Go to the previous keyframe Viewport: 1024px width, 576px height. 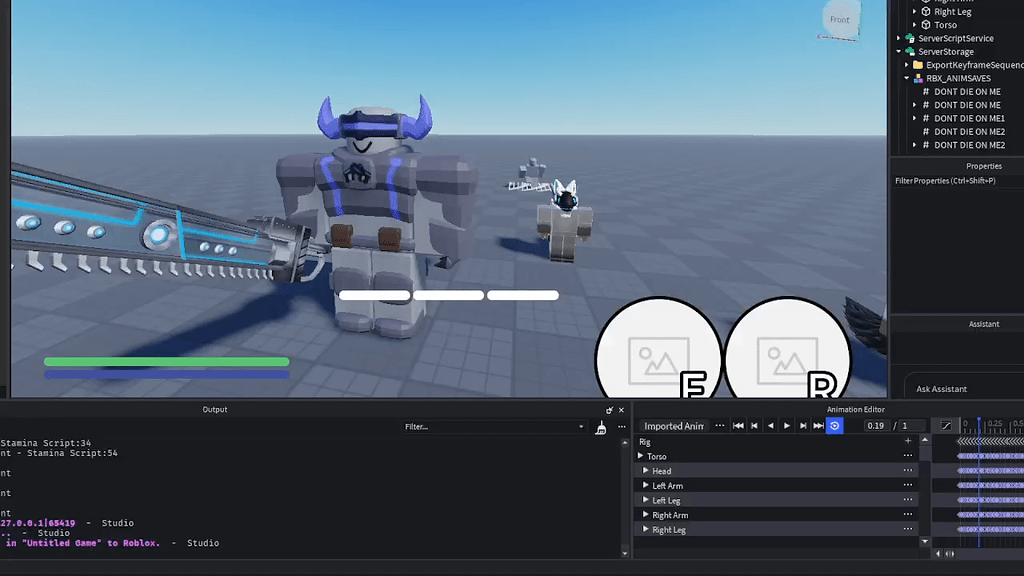[x=754, y=426]
